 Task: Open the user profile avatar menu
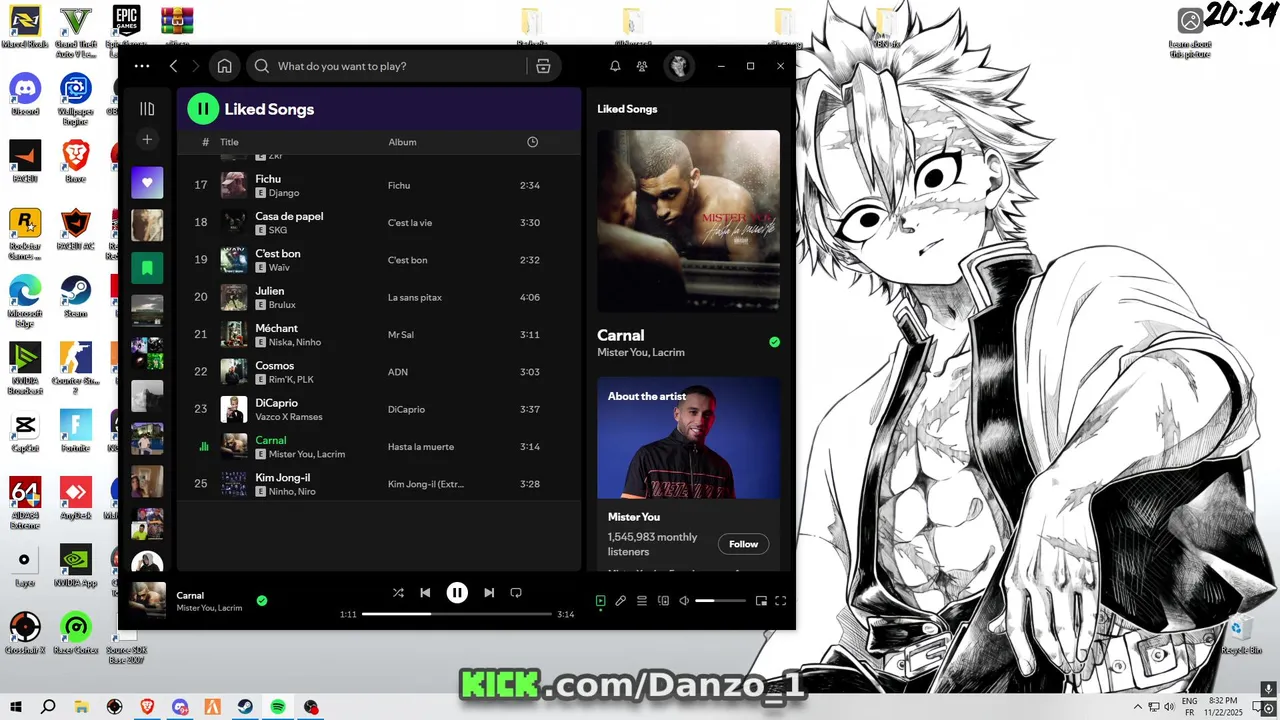(678, 66)
